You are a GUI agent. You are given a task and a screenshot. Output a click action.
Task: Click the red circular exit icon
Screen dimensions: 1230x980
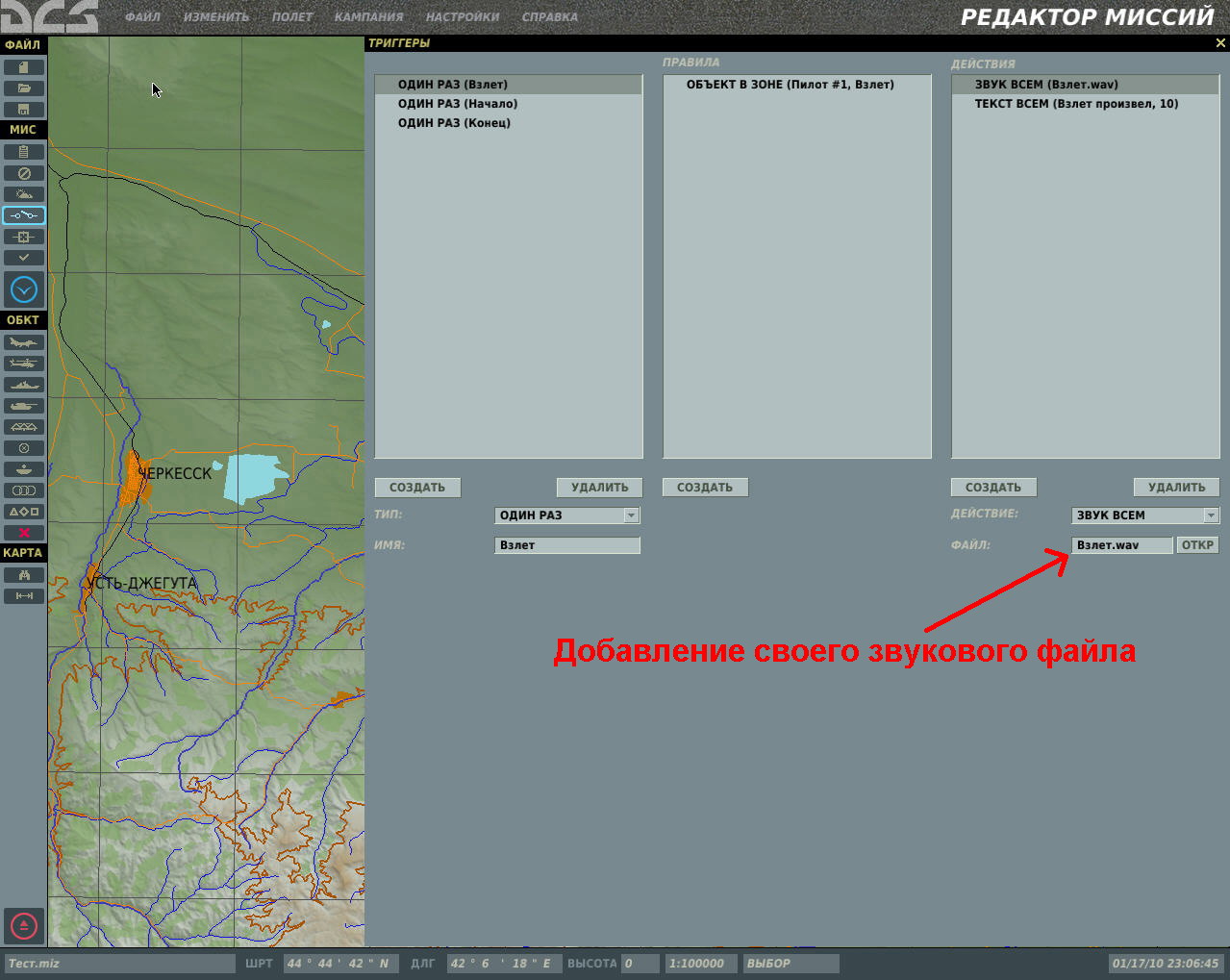tap(24, 926)
